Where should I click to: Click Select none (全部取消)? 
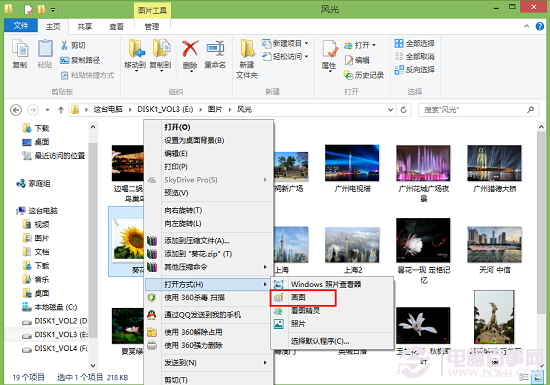[415, 56]
